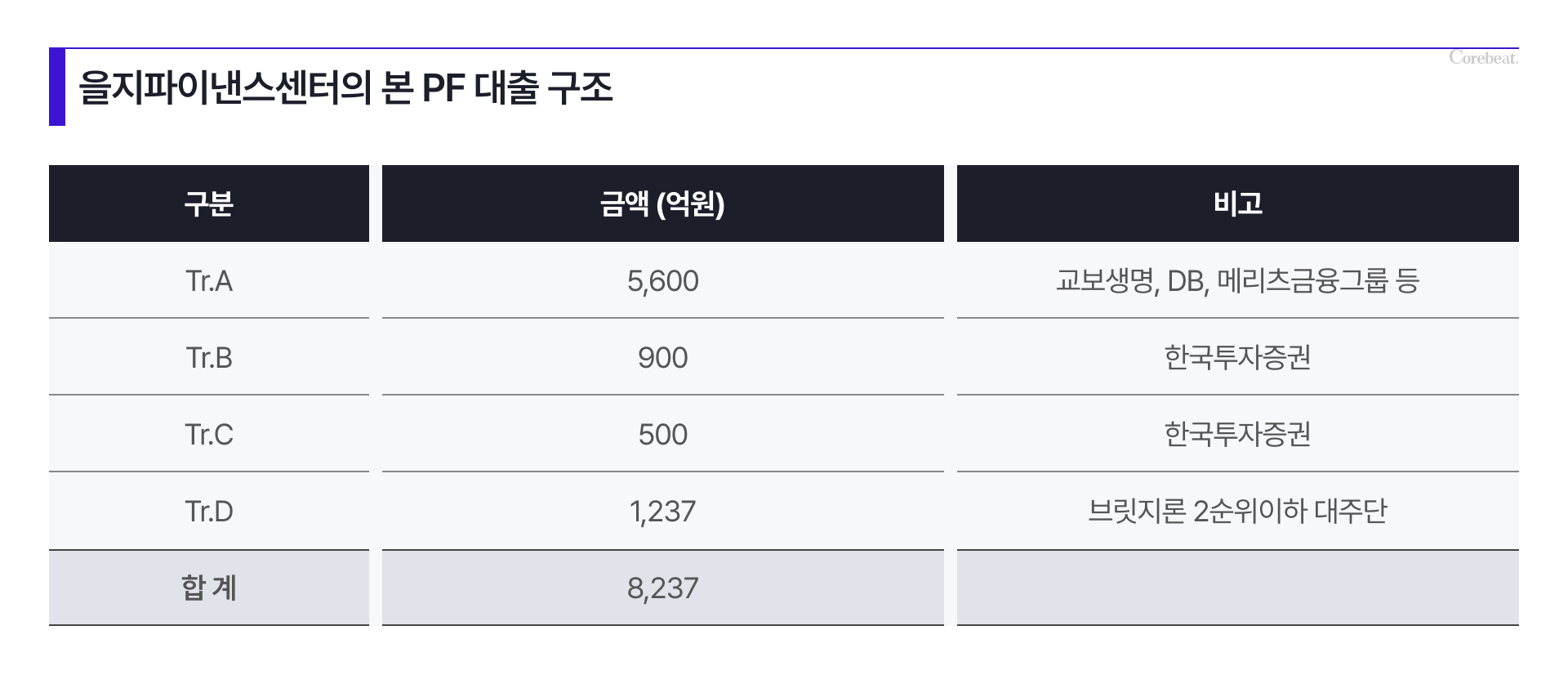Screen dimensions: 1568x675
Task: Click the 합 계 total row label
Action: click(x=209, y=588)
